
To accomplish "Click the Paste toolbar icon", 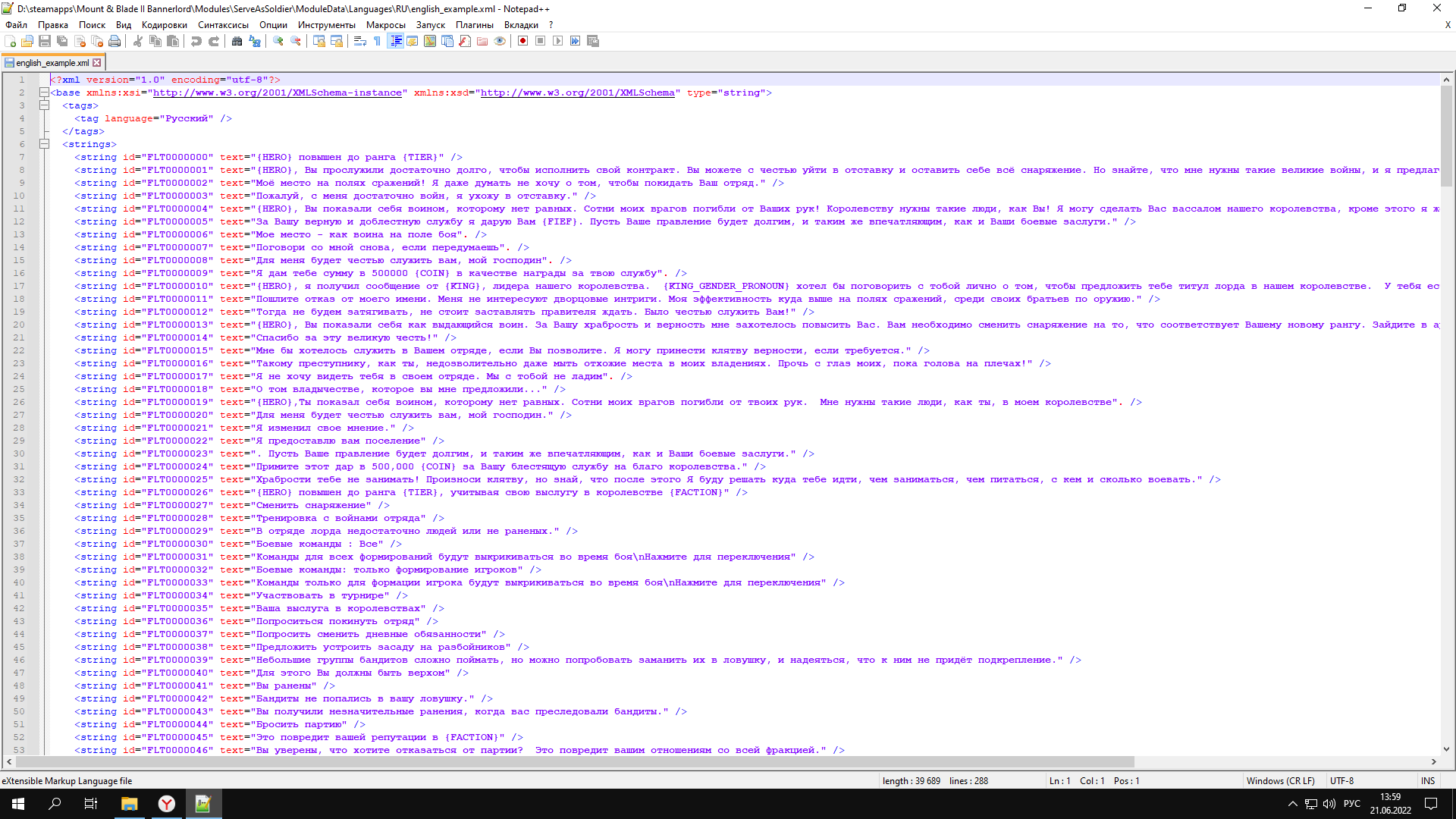I will point(173,41).
